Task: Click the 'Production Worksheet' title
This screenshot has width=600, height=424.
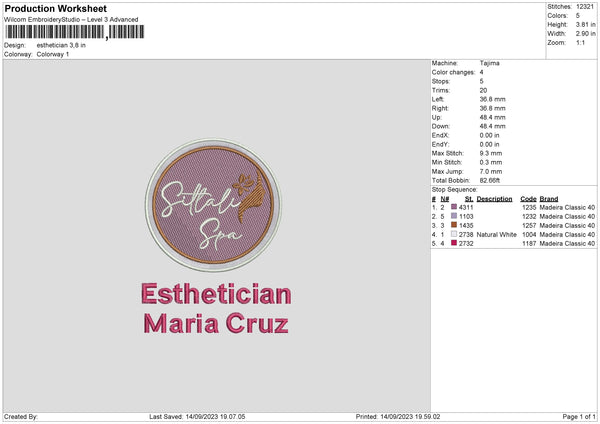Action: click(55, 8)
